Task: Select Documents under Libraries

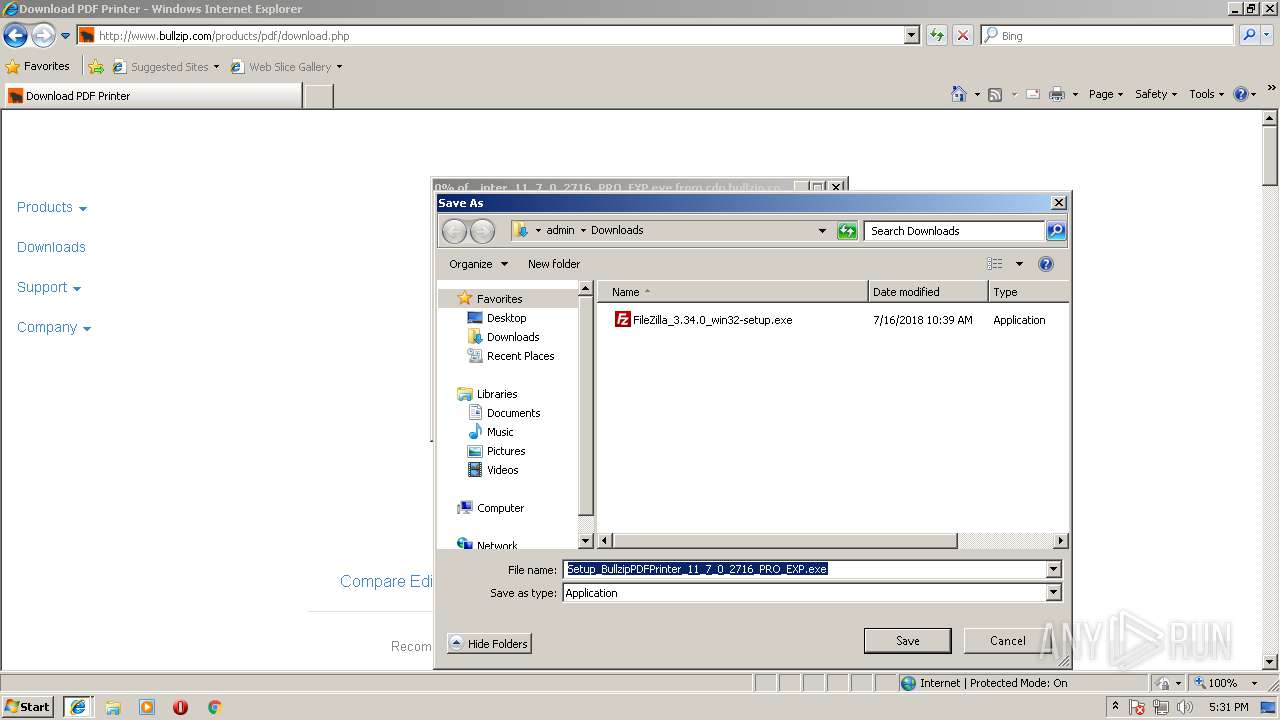Action: pos(514,413)
